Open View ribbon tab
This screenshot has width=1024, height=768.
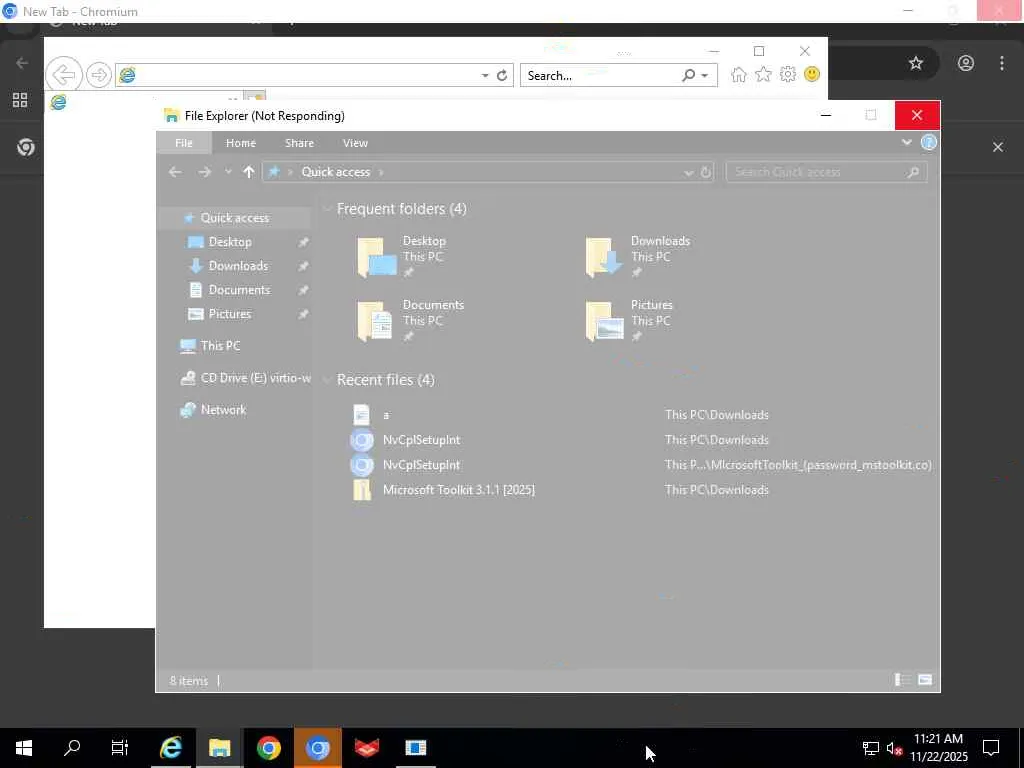tap(355, 142)
